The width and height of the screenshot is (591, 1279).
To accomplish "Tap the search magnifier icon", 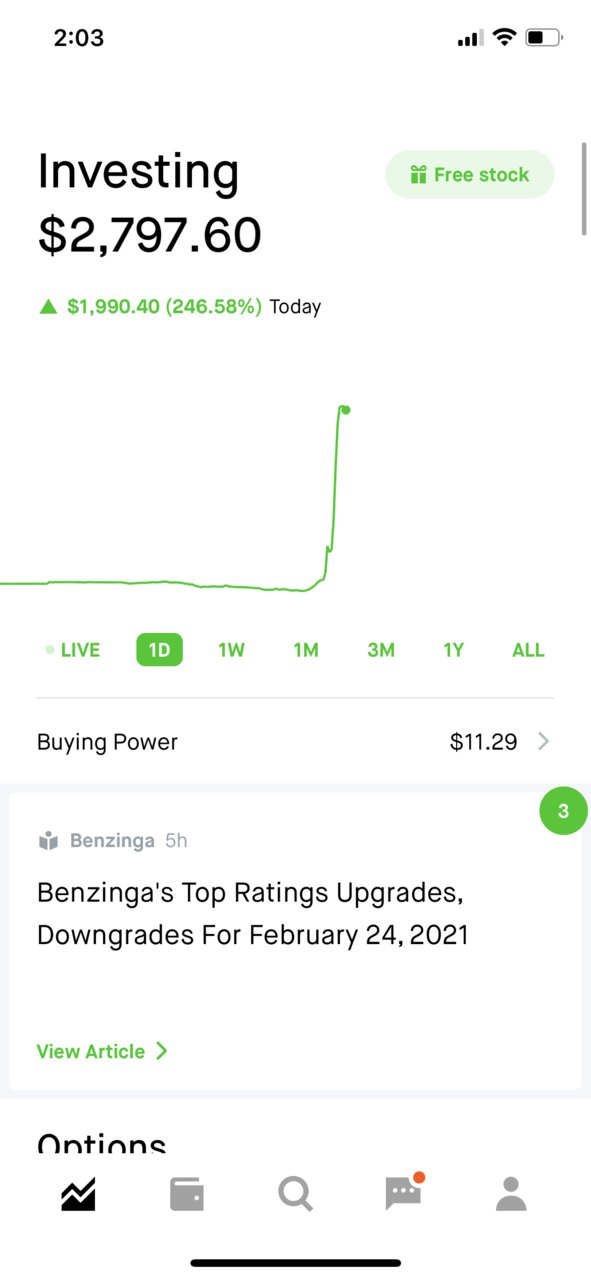I will [295, 1194].
